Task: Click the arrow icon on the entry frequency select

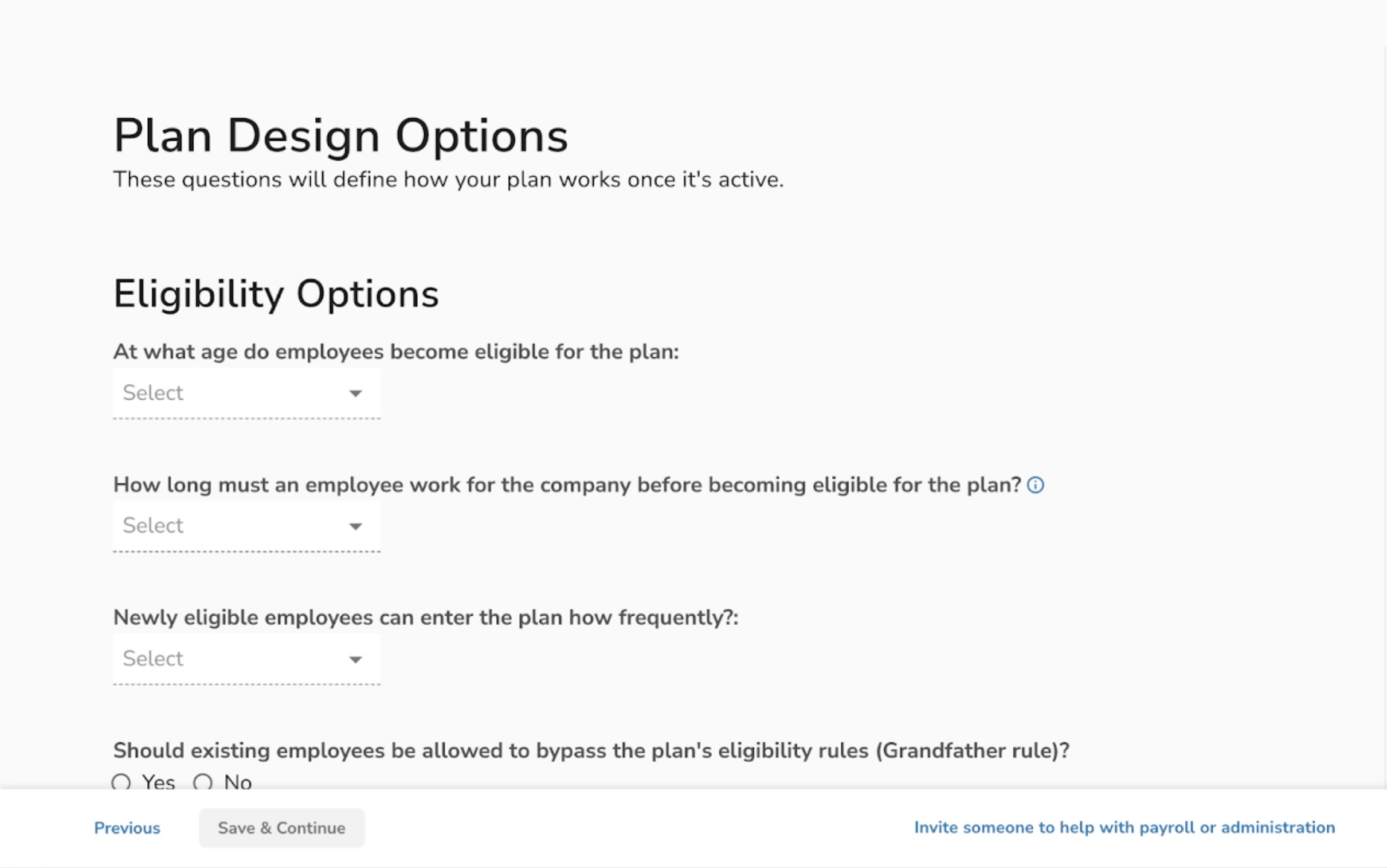Action: 356,659
